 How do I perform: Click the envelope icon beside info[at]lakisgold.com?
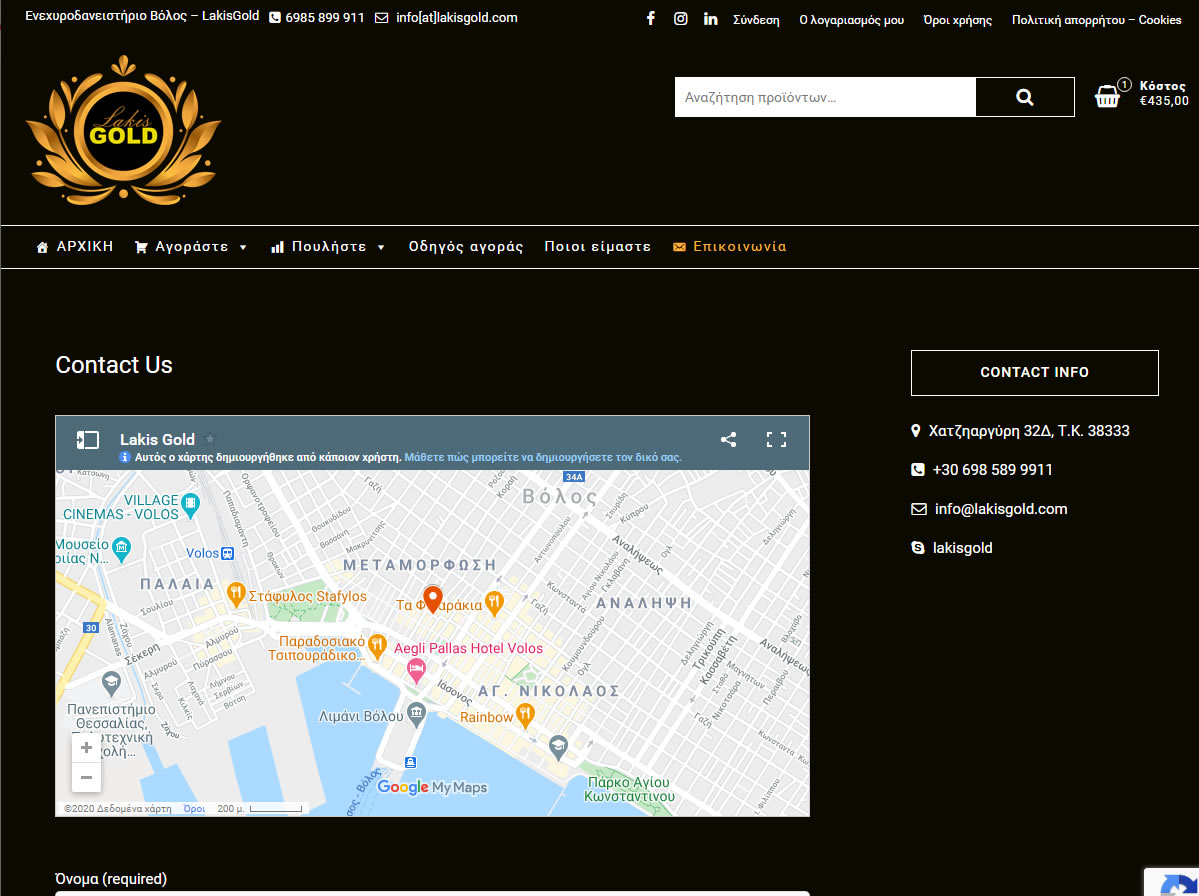pyautogui.click(x=382, y=18)
